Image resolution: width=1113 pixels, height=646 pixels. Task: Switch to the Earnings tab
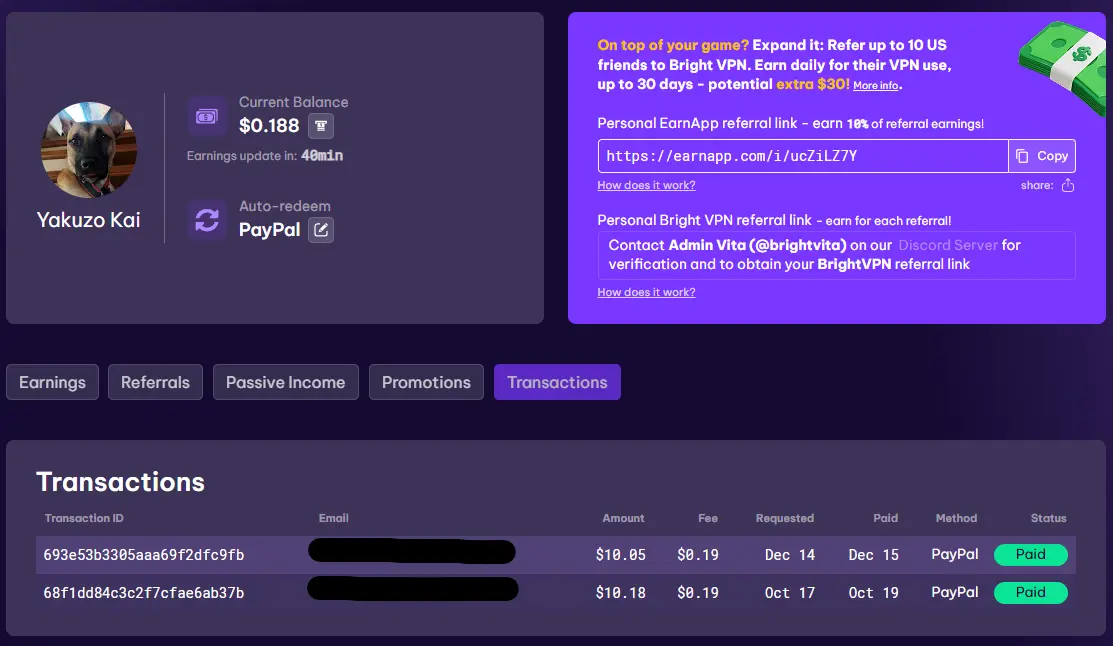(x=53, y=382)
